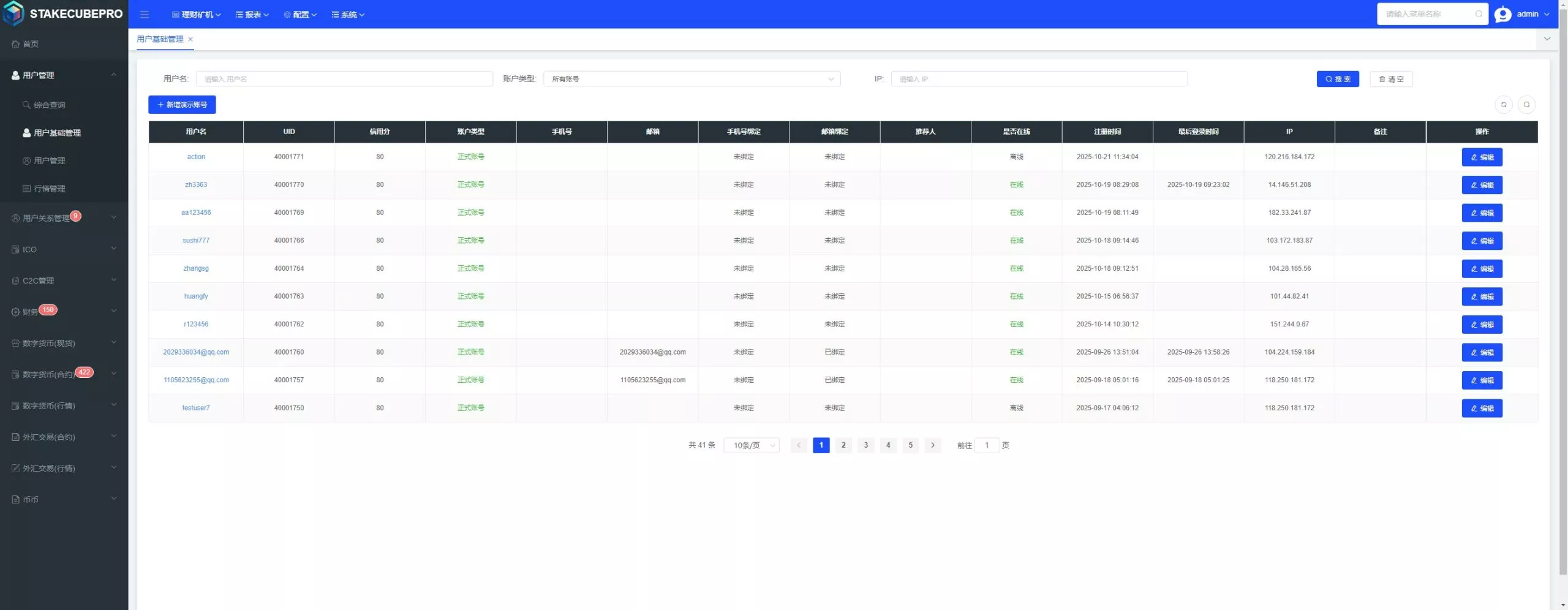Close the 用户基础管理 tab

[x=190, y=39]
